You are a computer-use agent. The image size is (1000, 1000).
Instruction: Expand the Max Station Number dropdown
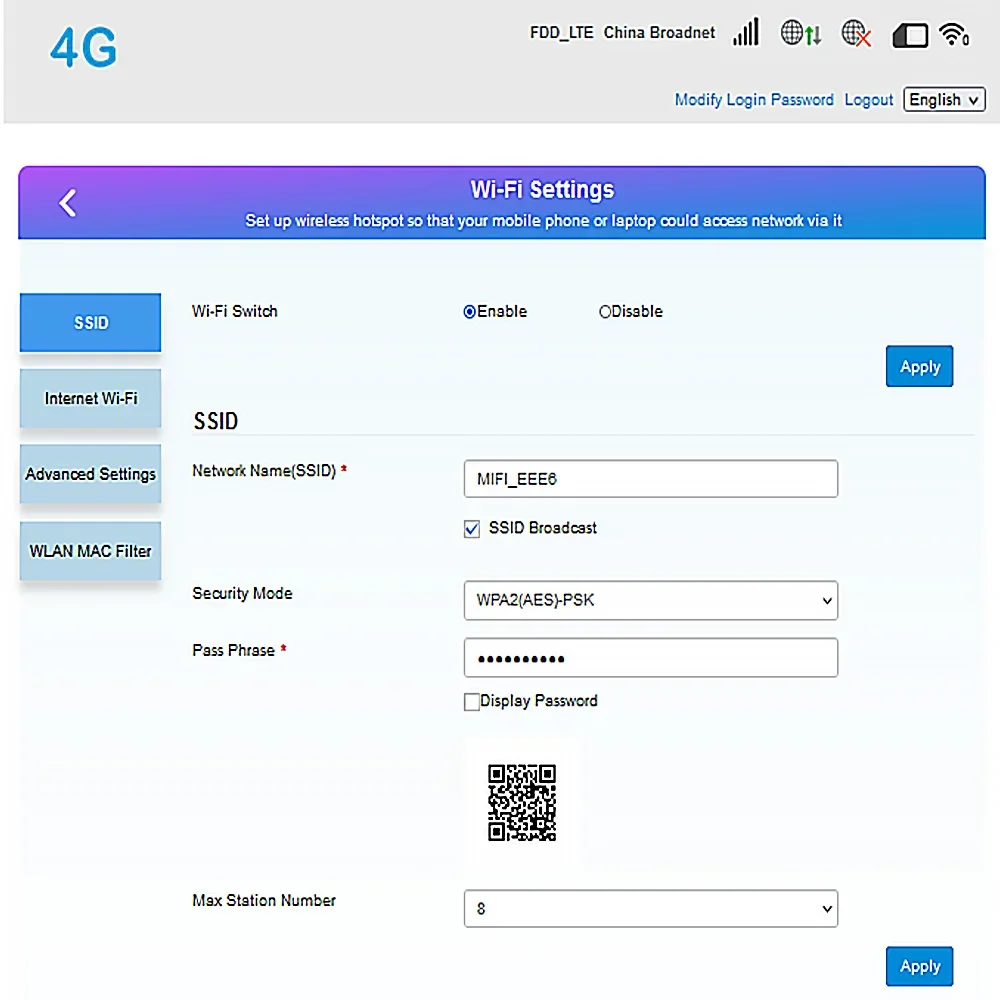point(650,909)
